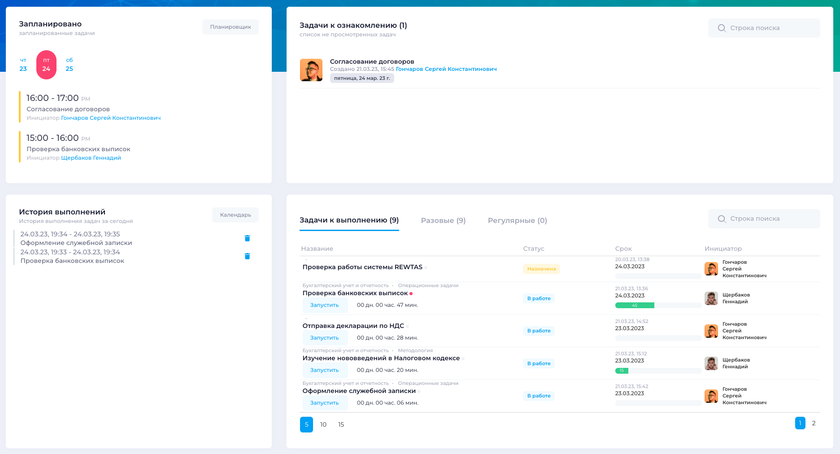Viewport: 840px width, 454px height.
Task: Switch to the 'Разовые (9)' tab
Action: coord(443,220)
